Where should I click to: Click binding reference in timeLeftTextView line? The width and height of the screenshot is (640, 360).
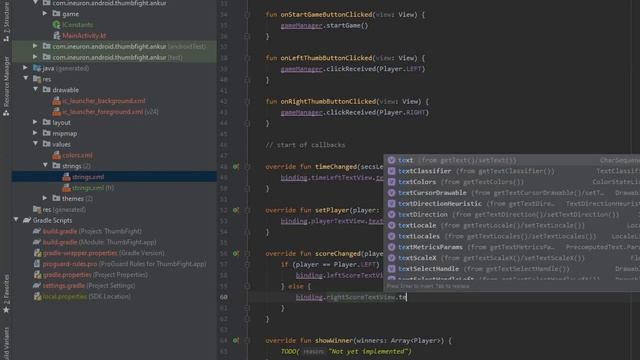[x=294, y=178]
